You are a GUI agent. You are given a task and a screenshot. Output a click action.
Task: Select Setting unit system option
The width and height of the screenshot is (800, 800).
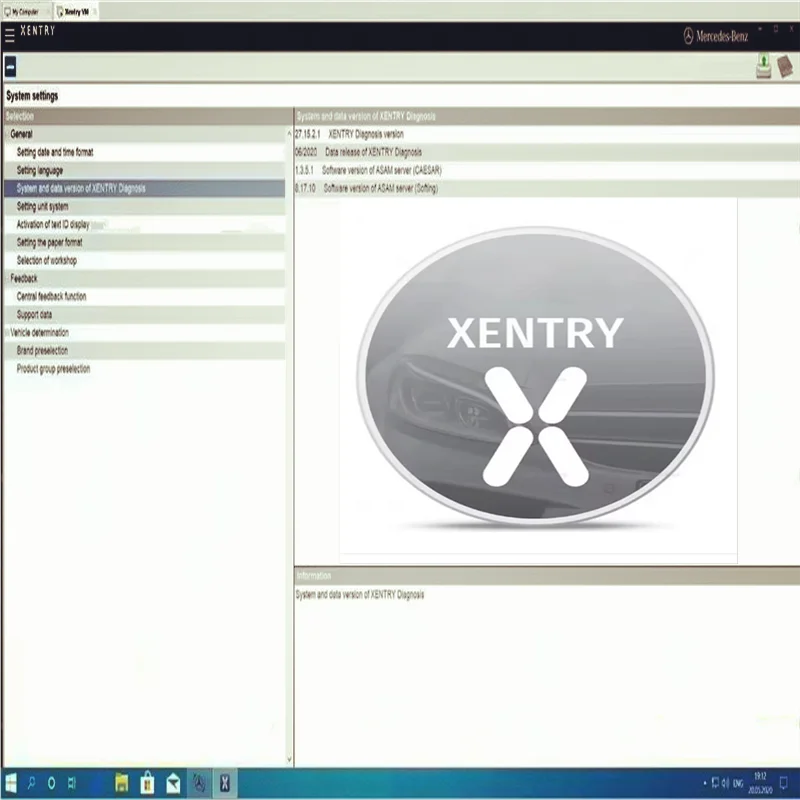pos(46,206)
